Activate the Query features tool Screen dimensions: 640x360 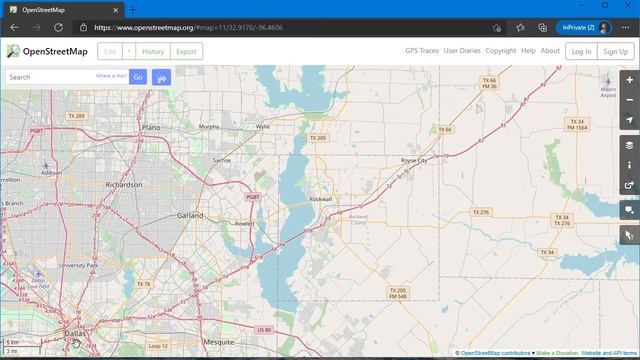point(629,235)
